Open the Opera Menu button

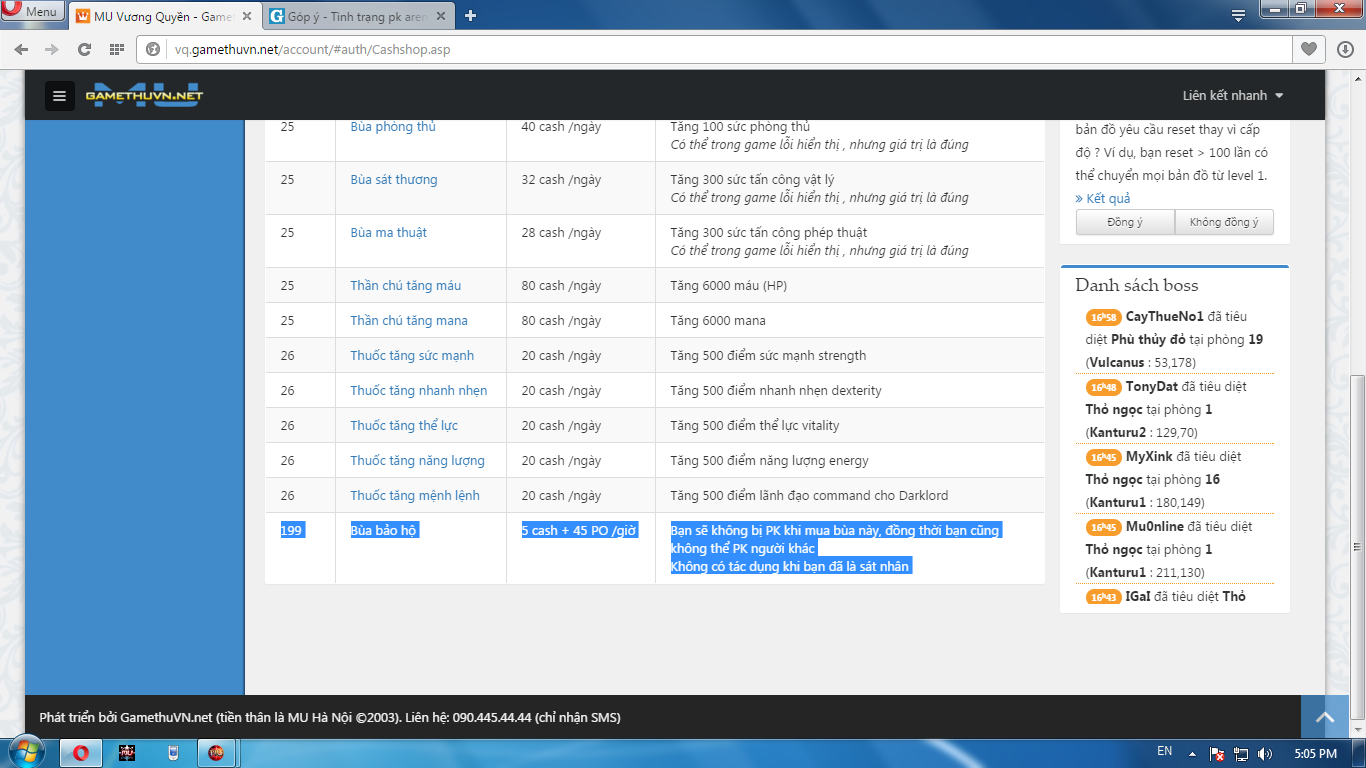33,12
